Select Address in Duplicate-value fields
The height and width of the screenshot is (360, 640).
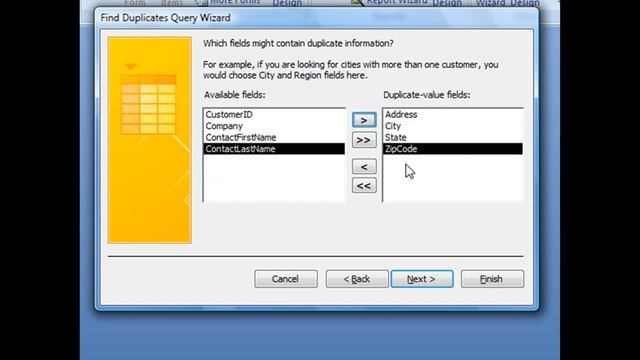pos(453,115)
